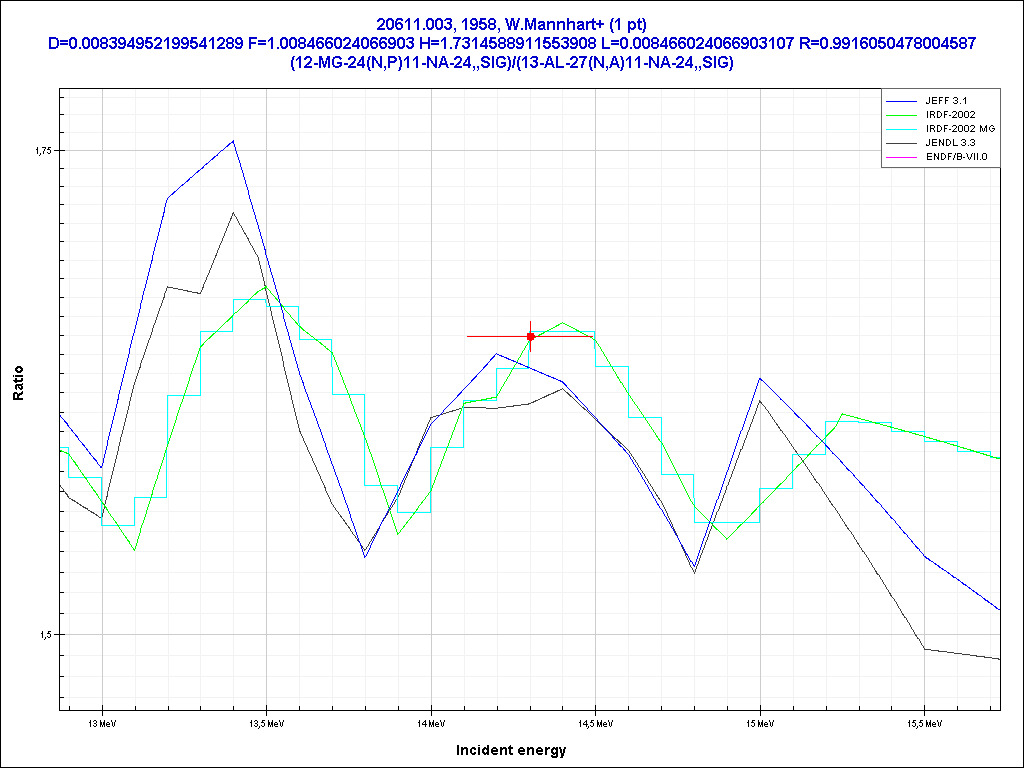Click the 13 MeV x-axis tick label

(100, 721)
